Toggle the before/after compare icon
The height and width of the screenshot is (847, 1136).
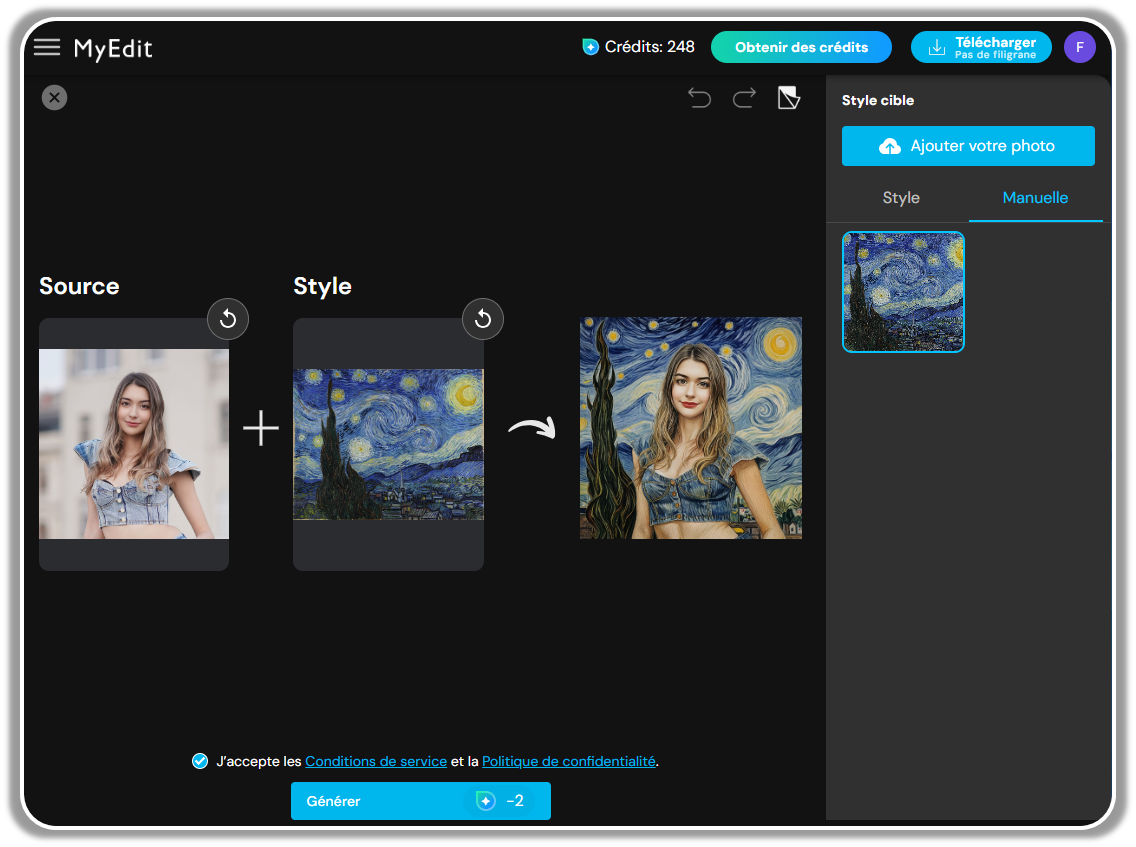click(788, 98)
